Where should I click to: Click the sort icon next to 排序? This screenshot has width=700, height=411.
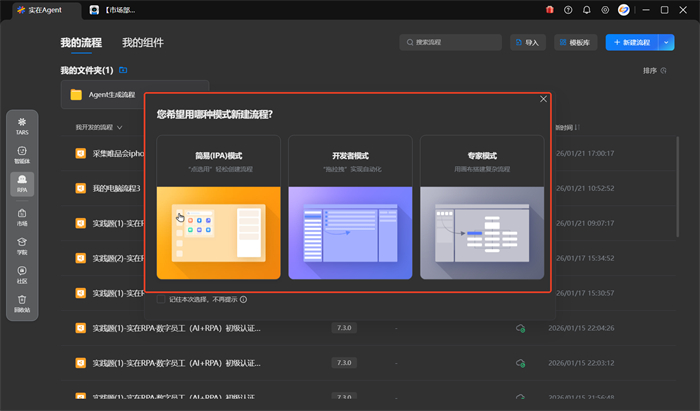tap(663, 71)
